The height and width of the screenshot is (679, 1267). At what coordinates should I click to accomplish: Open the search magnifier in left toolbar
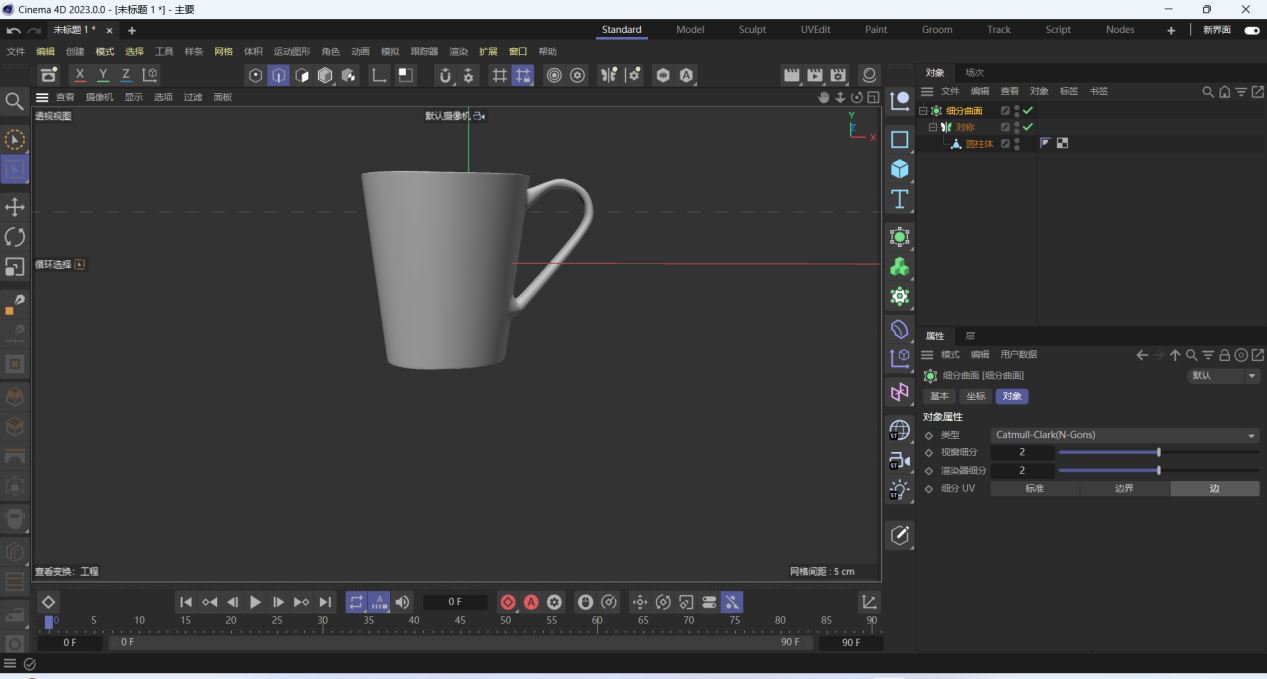[14, 101]
